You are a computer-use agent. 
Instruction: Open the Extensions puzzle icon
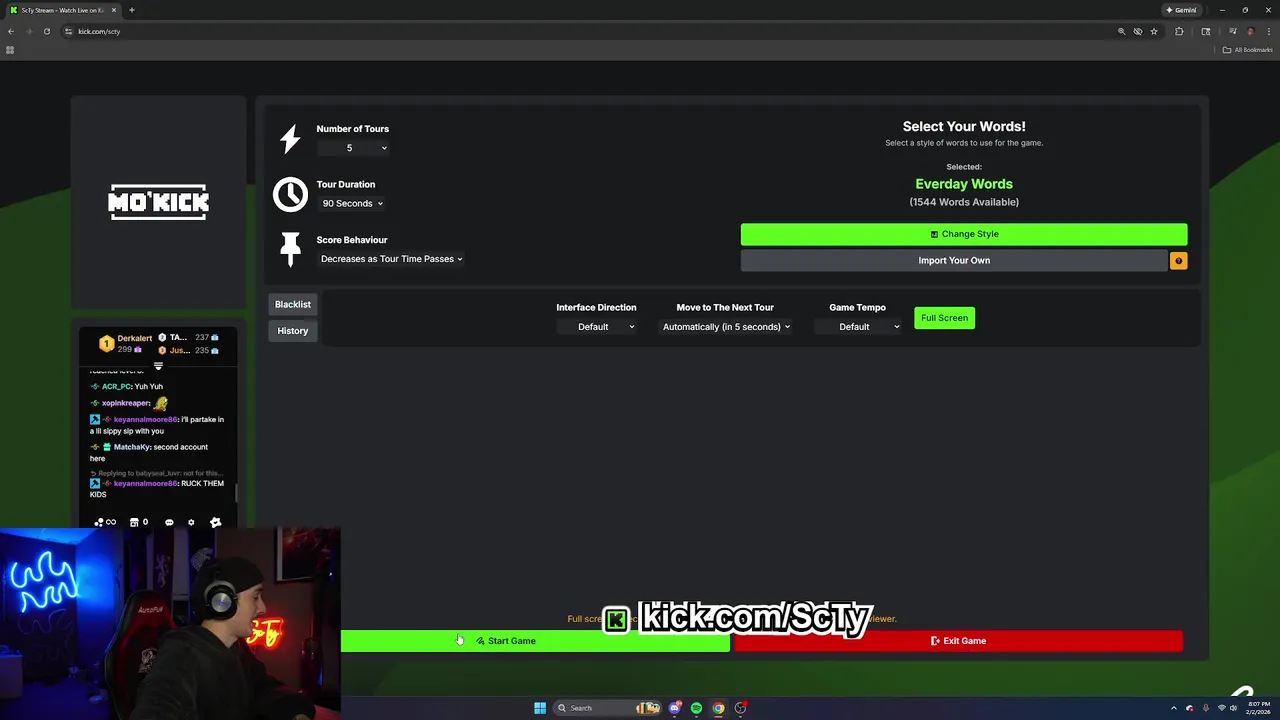click(1179, 31)
